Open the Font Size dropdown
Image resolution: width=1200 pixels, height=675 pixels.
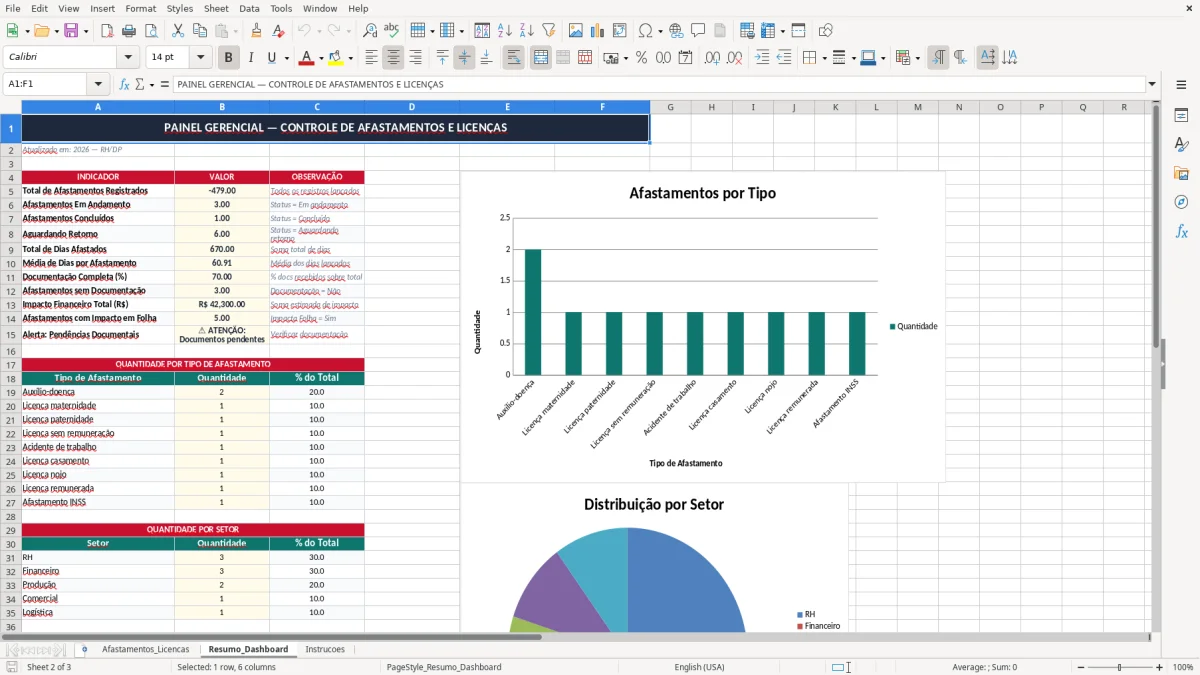pyautogui.click(x=201, y=58)
